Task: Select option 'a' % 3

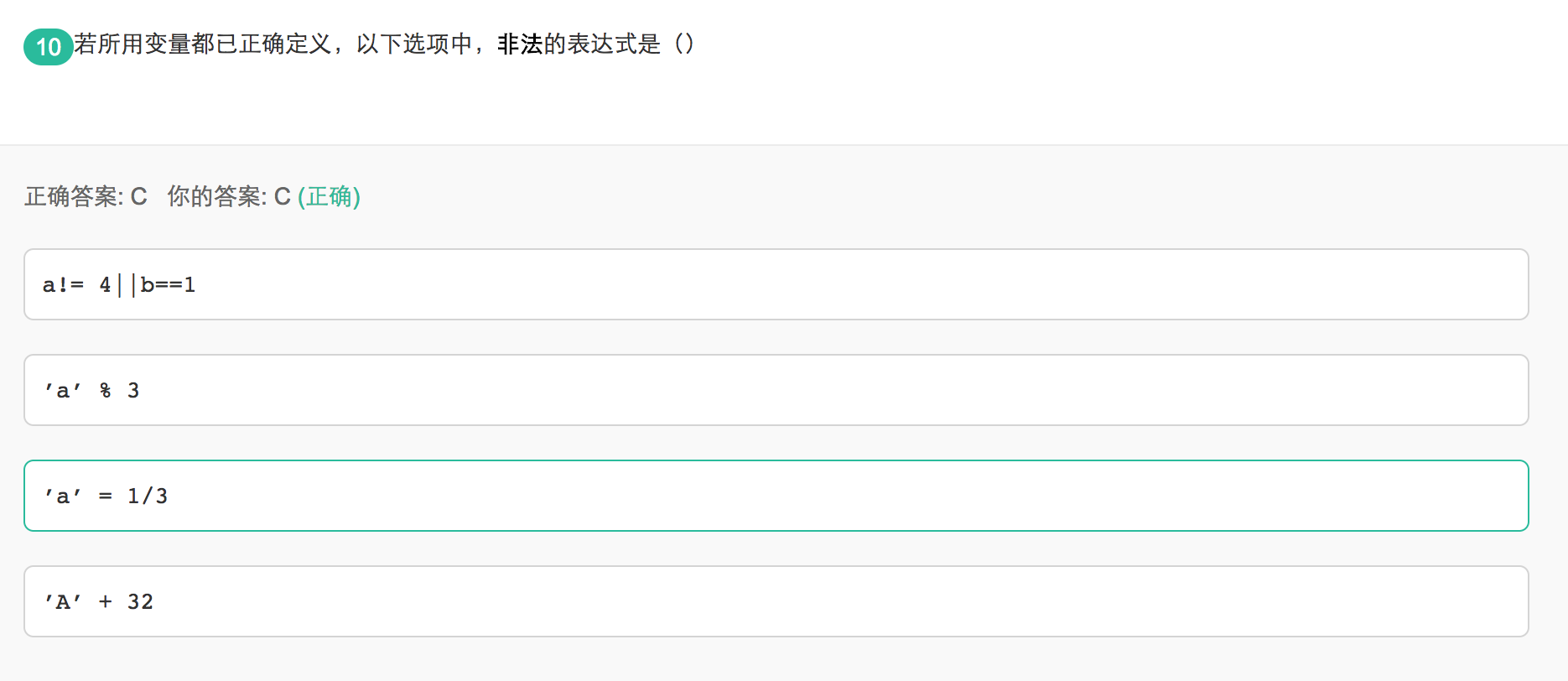Action: click(776, 390)
